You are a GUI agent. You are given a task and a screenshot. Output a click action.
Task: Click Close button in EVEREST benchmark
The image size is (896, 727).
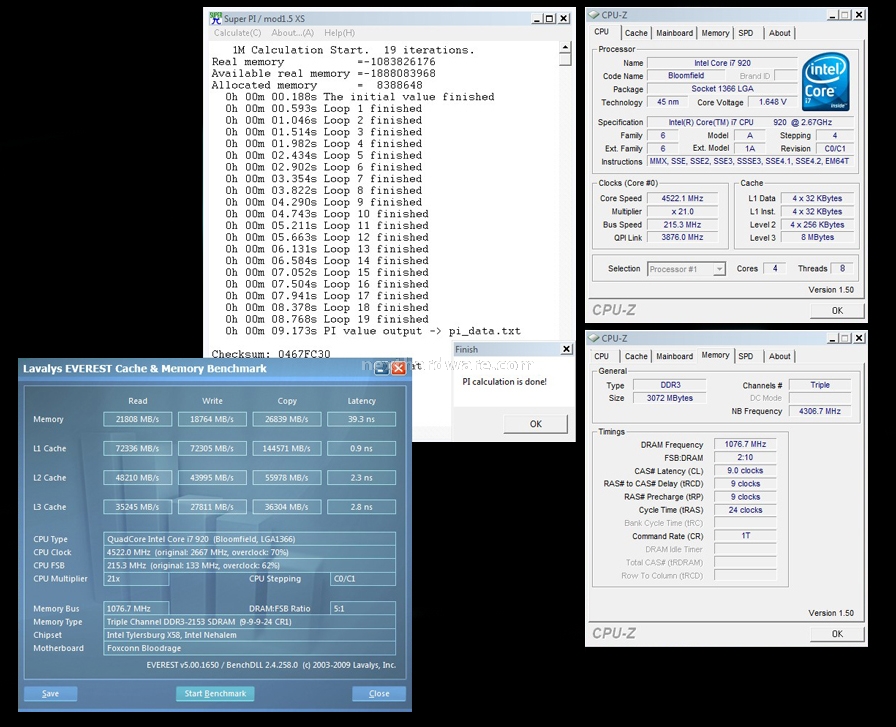pos(379,693)
